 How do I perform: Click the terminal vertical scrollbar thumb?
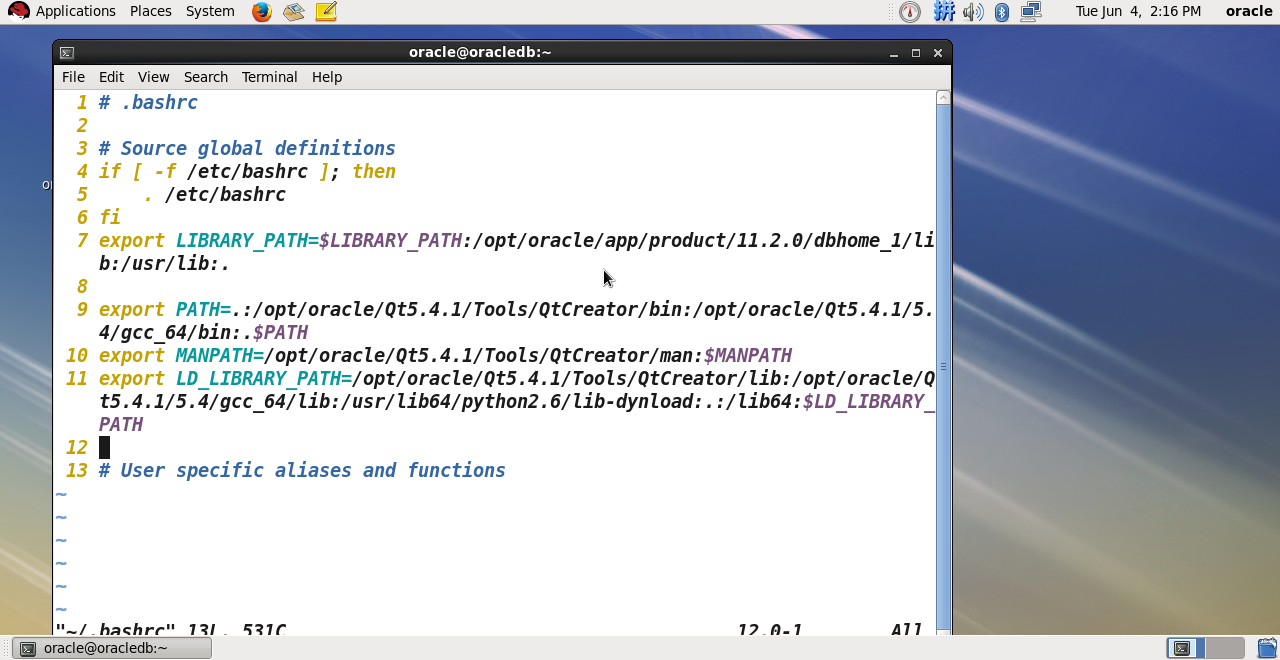(x=943, y=365)
